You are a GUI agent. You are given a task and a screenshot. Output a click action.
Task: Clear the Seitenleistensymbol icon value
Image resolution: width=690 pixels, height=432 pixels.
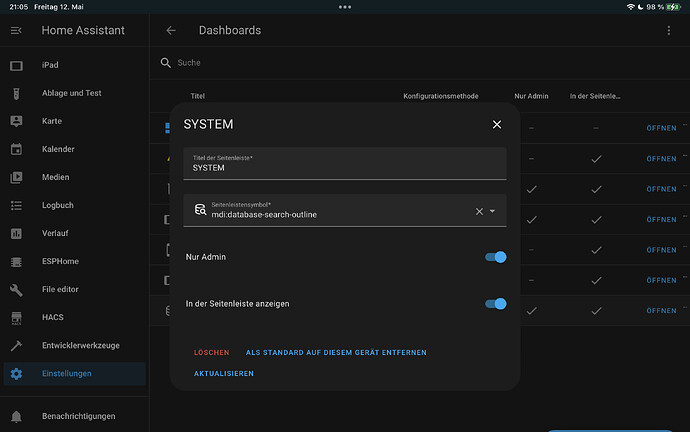pyautogui.click(x=479, y=212)
